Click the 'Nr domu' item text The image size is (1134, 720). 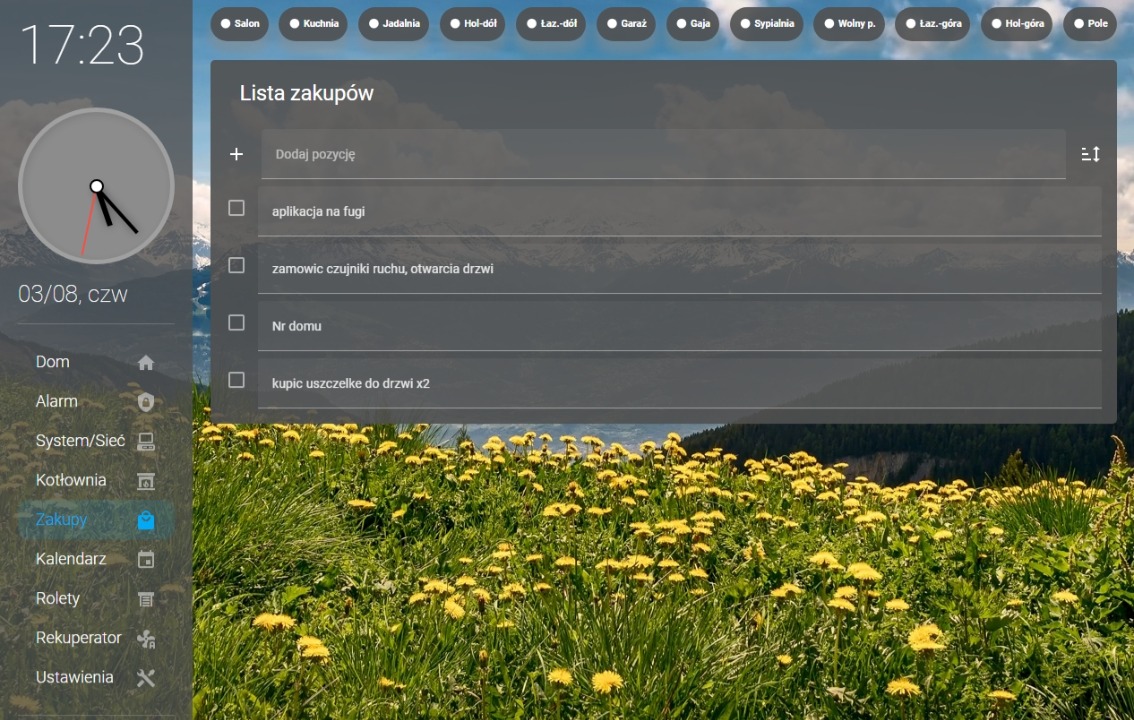[297, 326]
